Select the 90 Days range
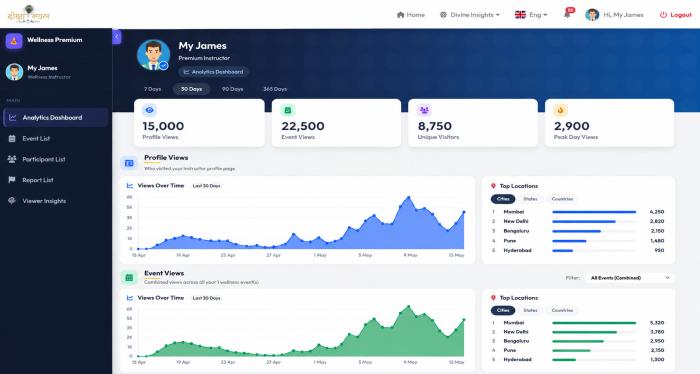This screenshot has height=374, width=700. 233,89
